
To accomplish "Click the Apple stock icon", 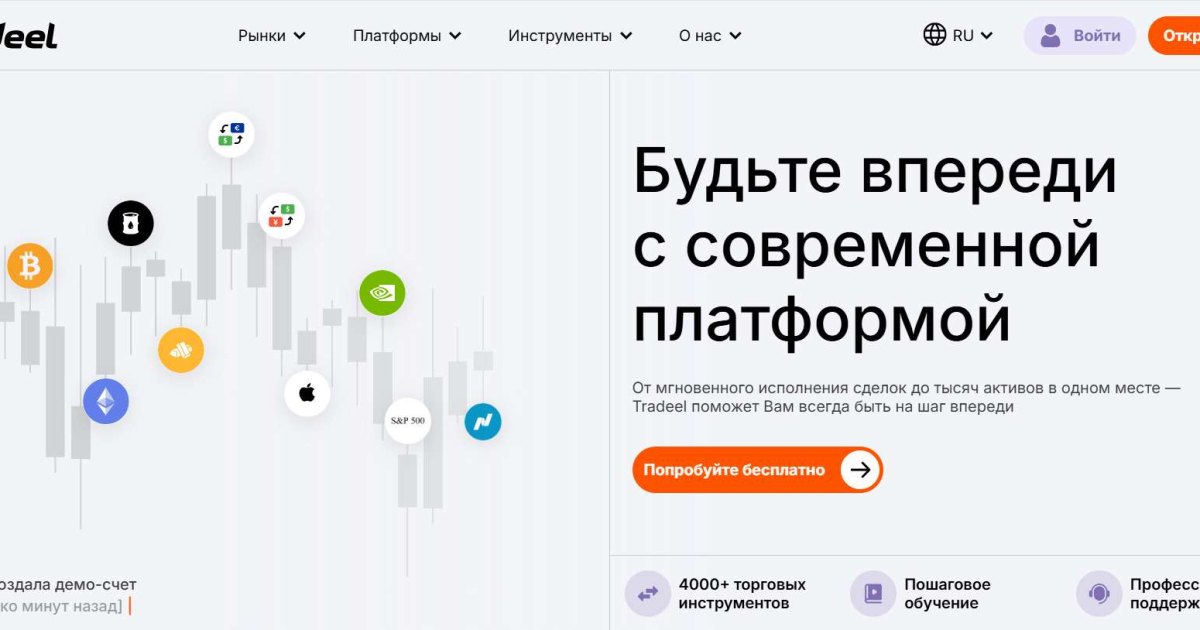I will 307,393.
